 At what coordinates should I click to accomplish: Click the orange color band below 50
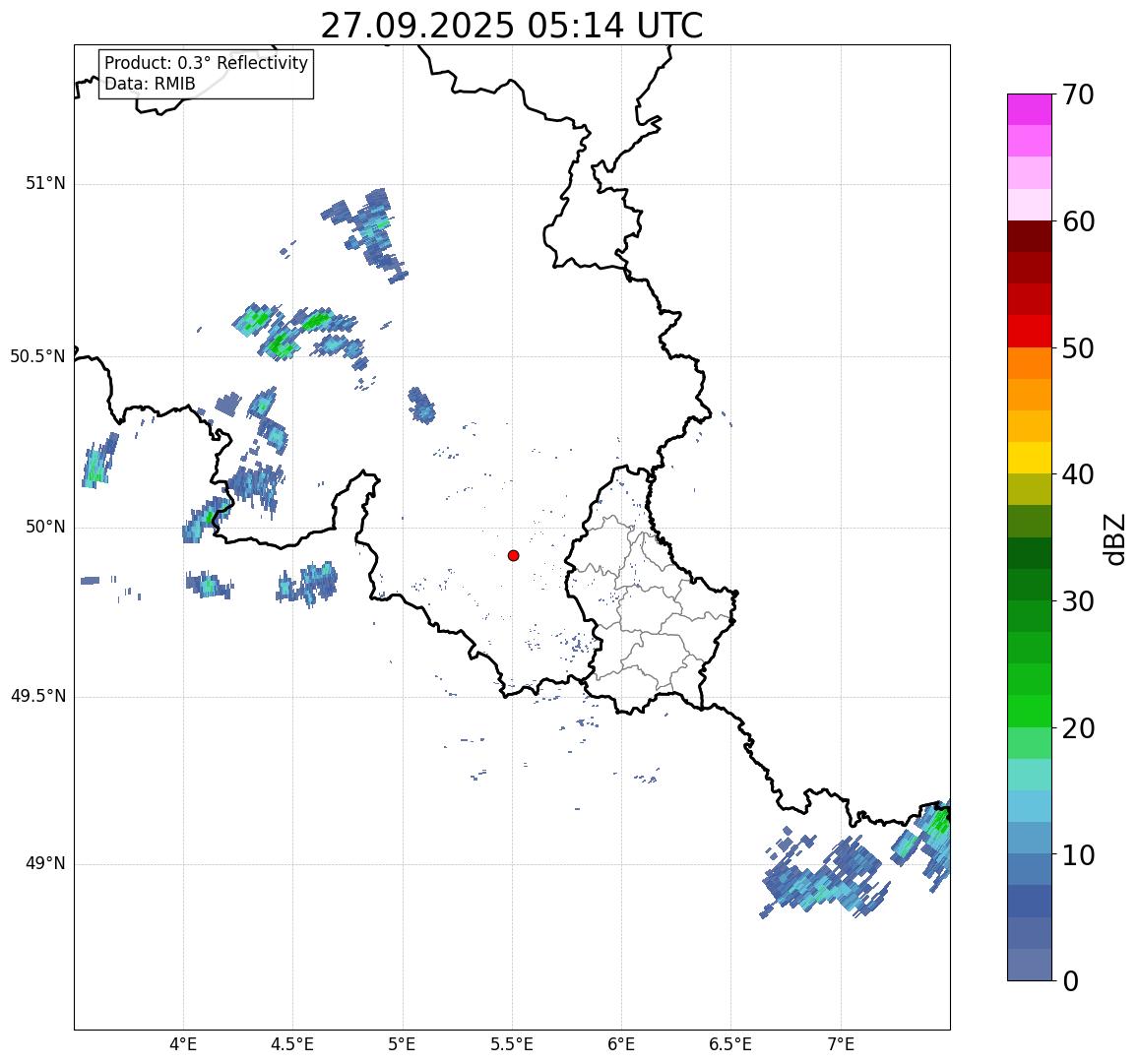[1030, 363]
